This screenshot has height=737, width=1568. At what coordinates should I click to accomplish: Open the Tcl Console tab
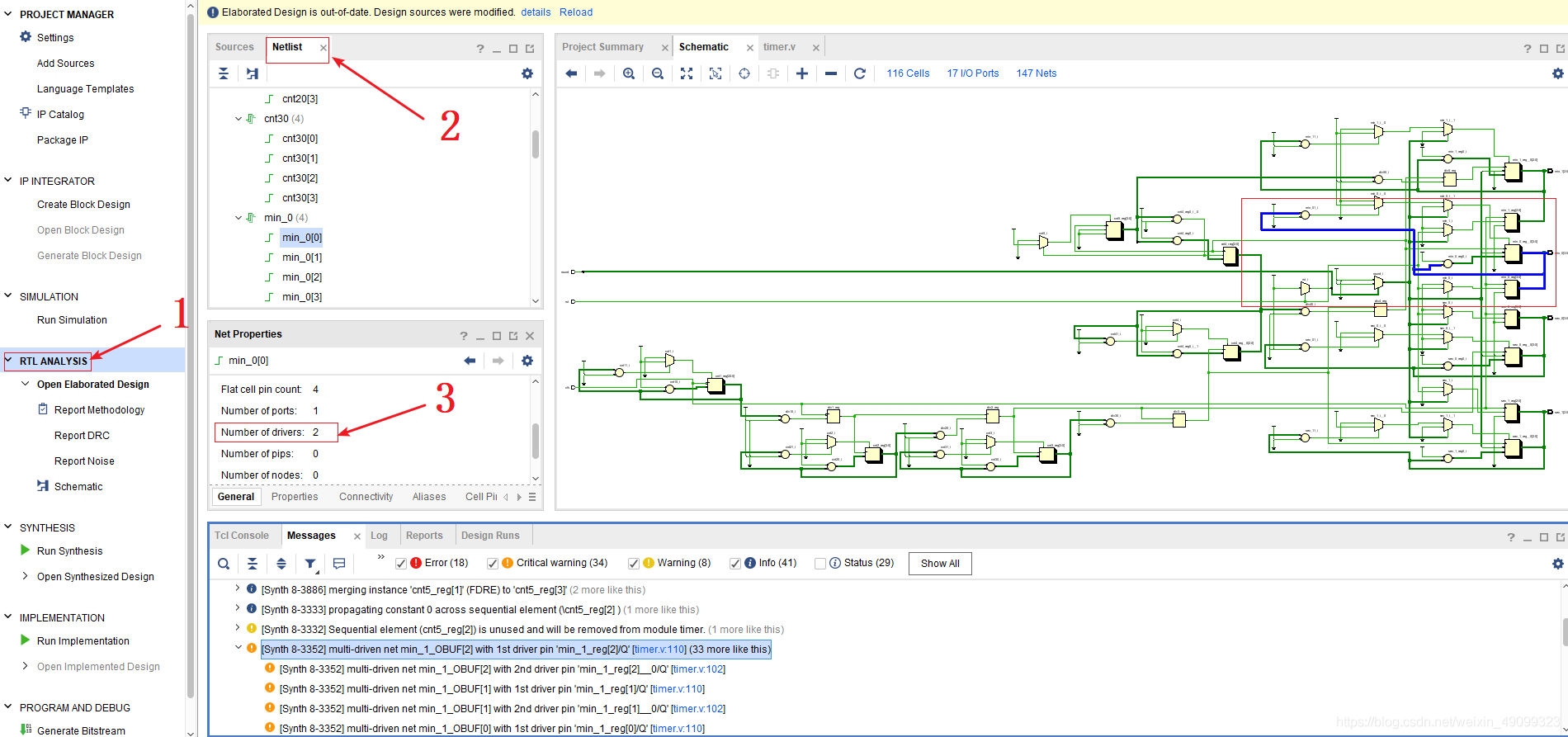click(242, 536)
